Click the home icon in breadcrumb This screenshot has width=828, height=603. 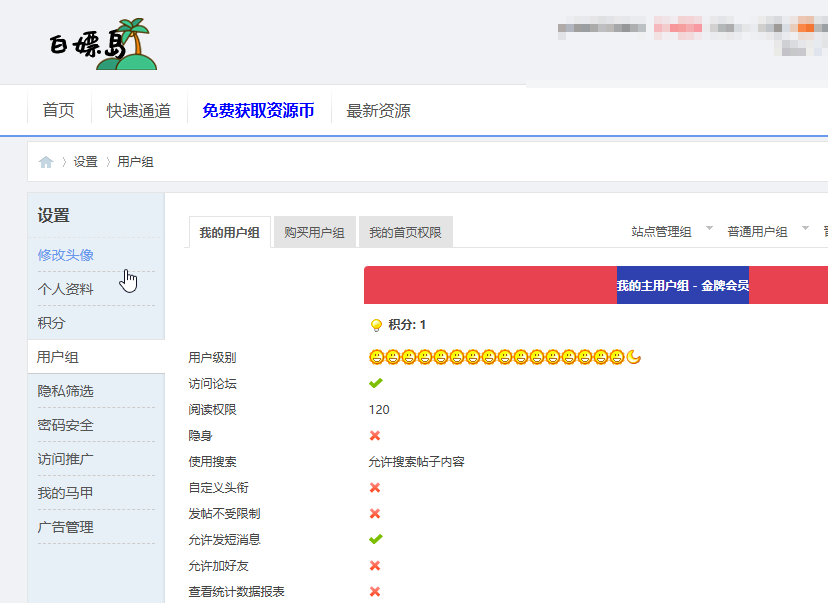click(x=46, y=162)
